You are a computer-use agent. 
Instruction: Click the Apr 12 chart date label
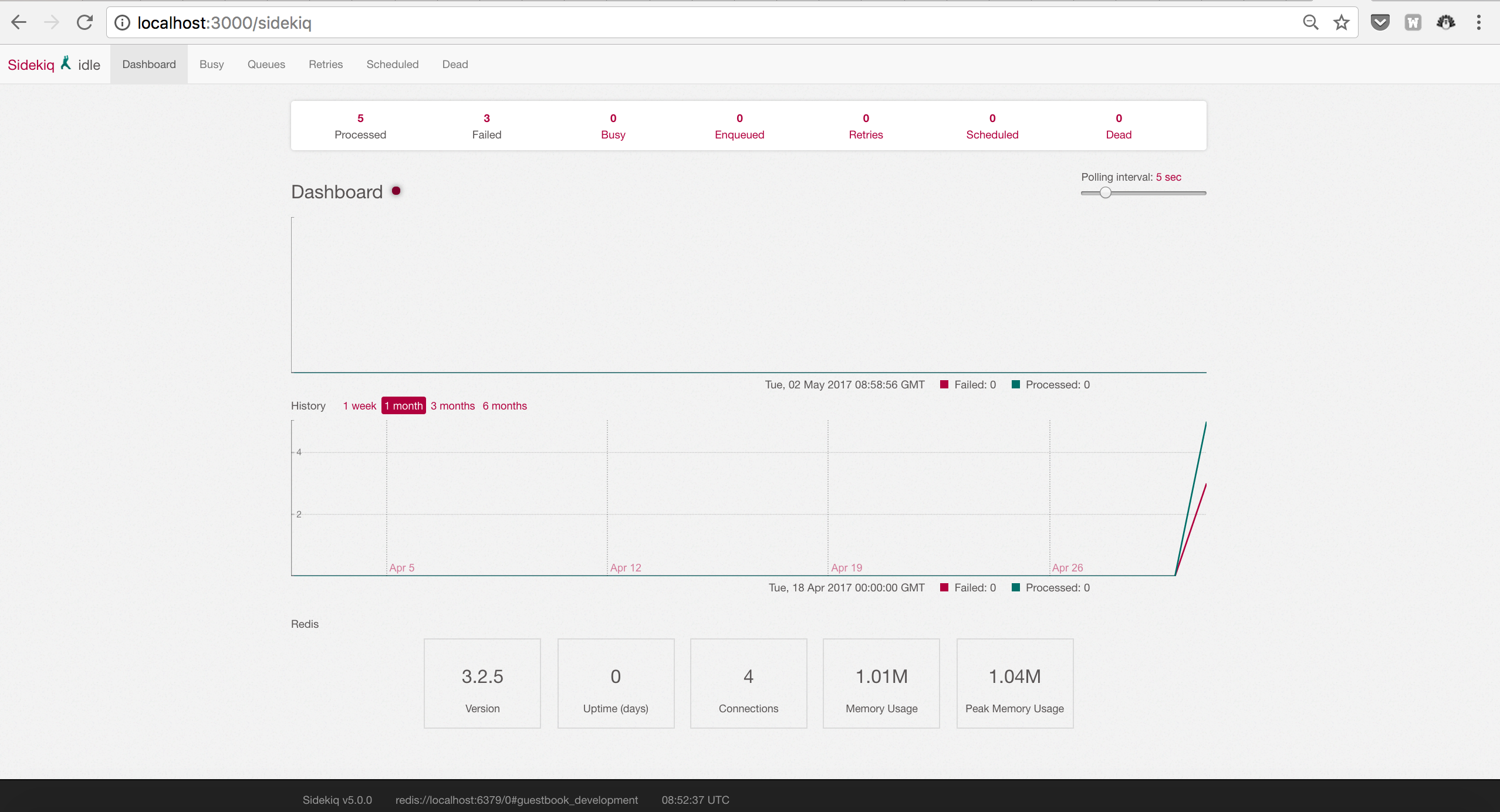pos(626,568)
